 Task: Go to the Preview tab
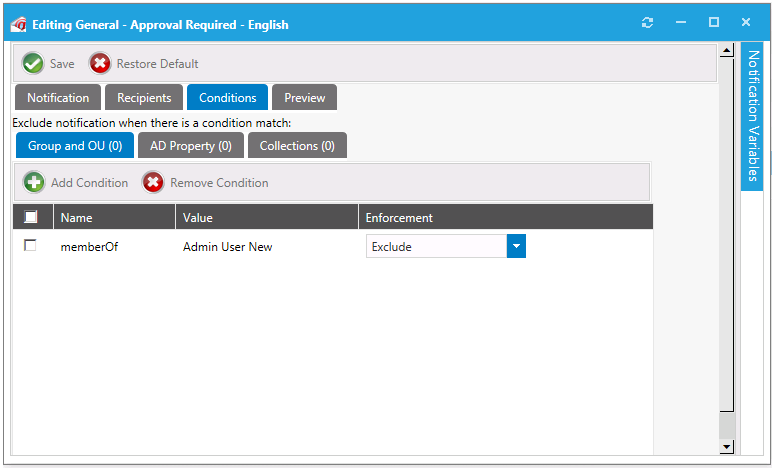[305, 97]
